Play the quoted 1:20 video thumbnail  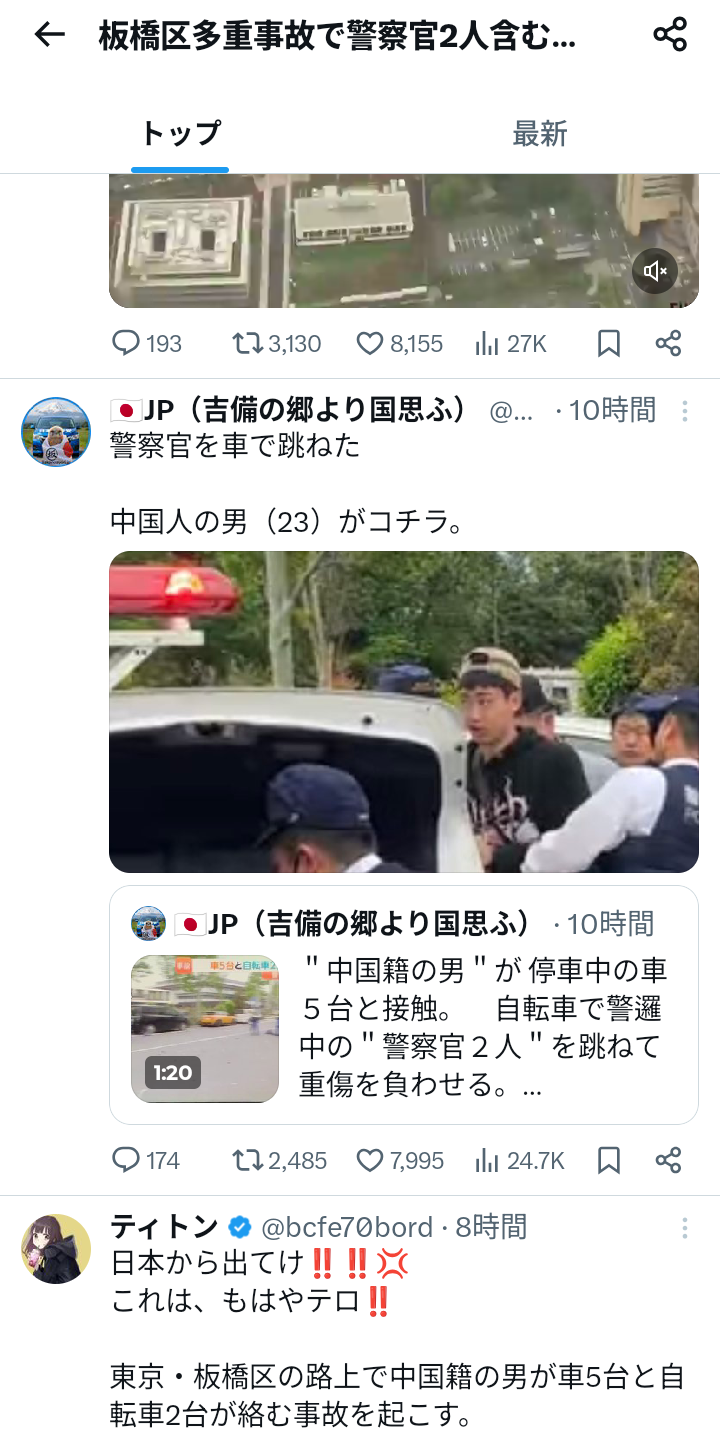205,1029
